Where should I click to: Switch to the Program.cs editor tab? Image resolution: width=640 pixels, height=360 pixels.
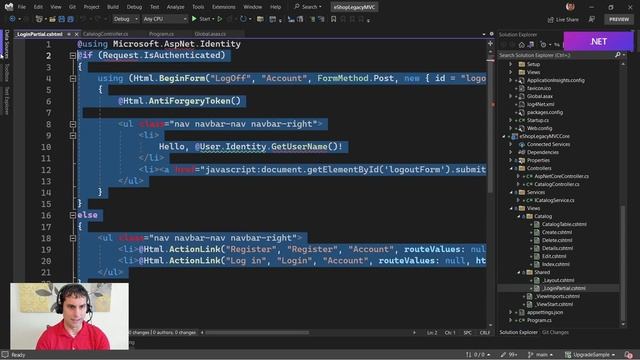click(161, 34)
